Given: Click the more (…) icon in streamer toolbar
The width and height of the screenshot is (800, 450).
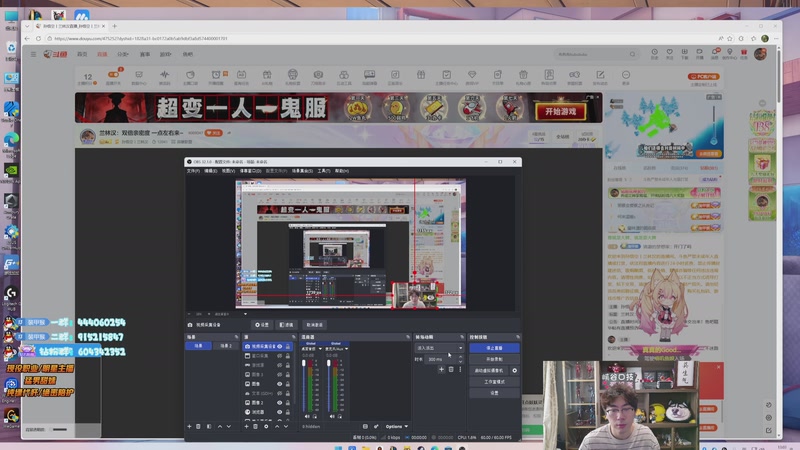Looking at the screenshot, I should click(x=626, y=75).
